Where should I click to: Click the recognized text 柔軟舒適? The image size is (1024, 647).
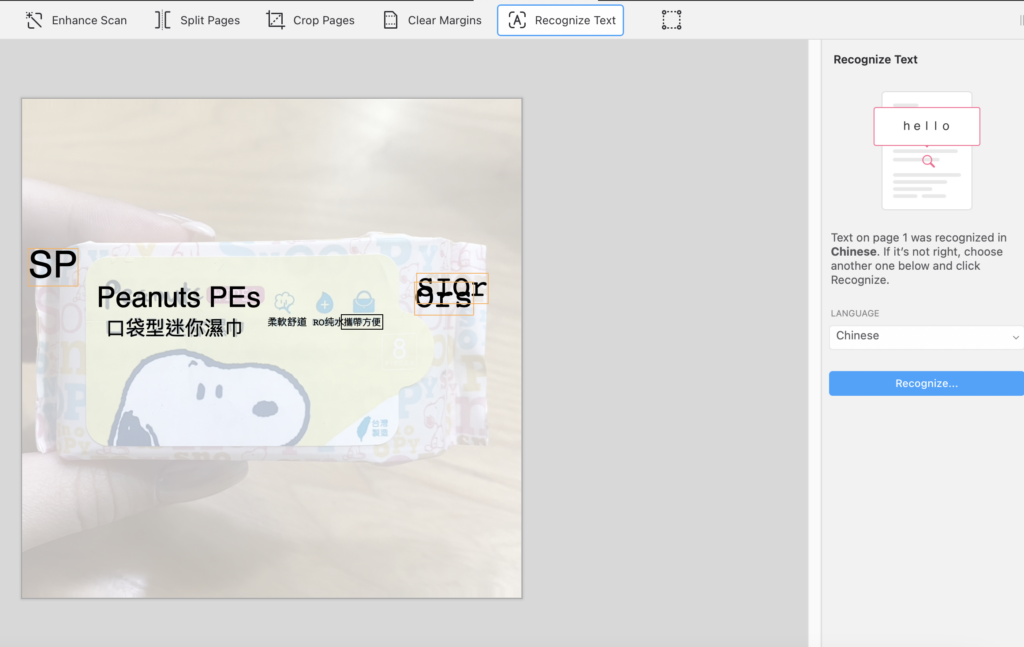point(287,322)
